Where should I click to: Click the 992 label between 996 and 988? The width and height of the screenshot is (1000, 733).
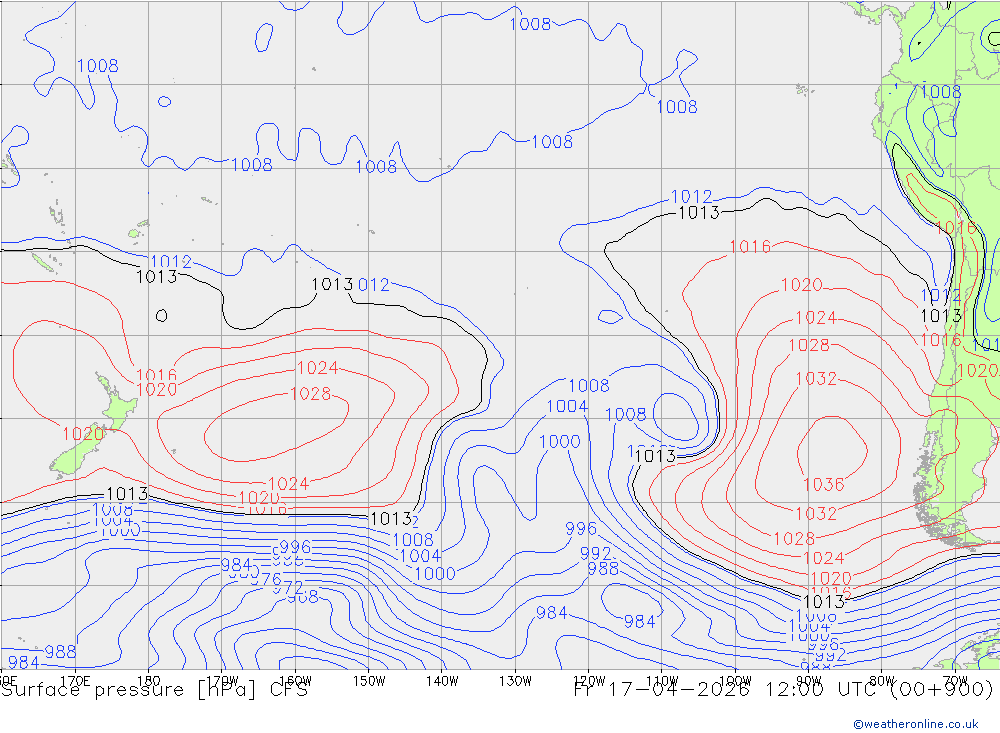pyautogui.click(x=596, y=553)
